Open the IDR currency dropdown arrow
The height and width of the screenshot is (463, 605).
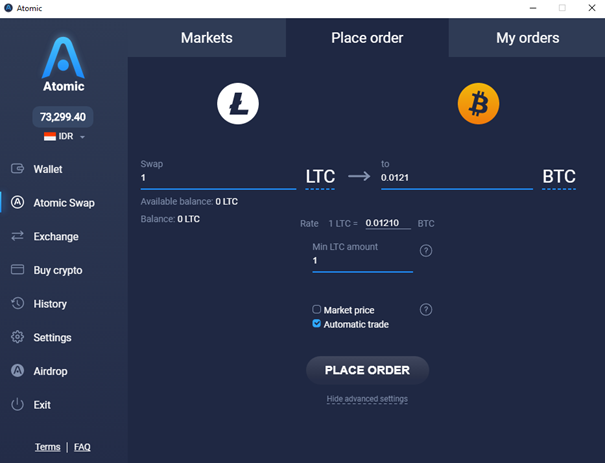pos(82,137)
